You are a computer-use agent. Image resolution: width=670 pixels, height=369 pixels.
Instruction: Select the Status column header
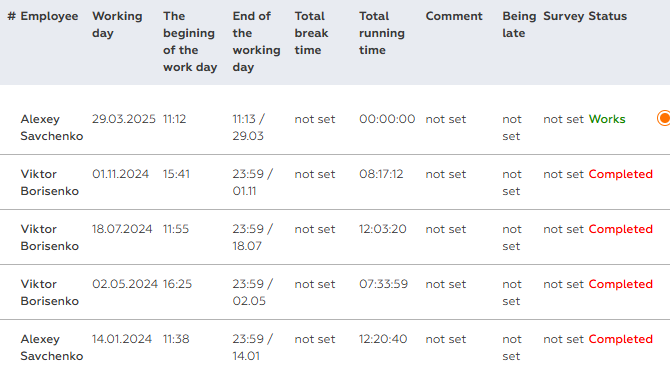coord(607,16)
